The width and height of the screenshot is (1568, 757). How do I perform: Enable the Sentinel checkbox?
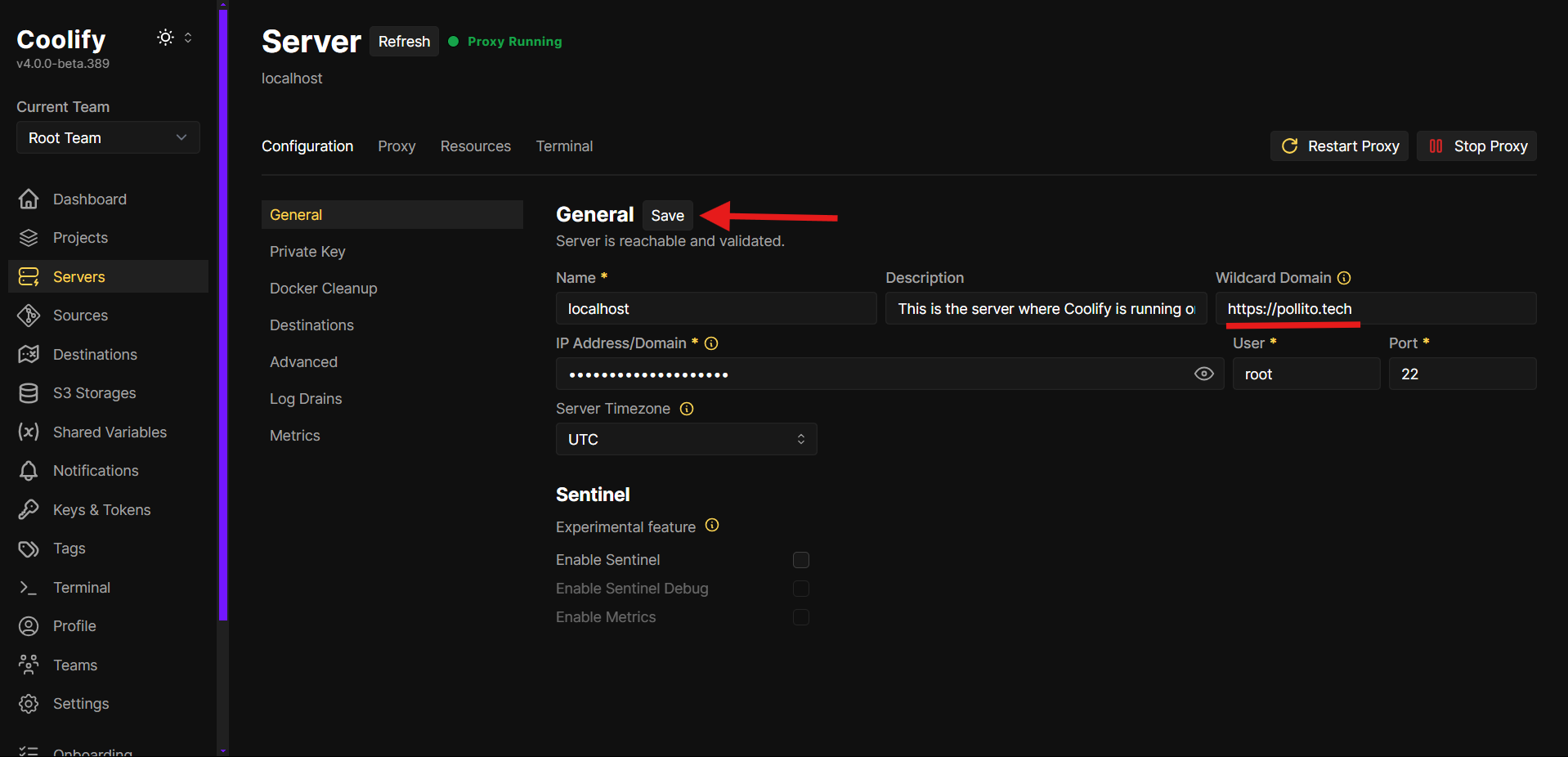[801, 560]
